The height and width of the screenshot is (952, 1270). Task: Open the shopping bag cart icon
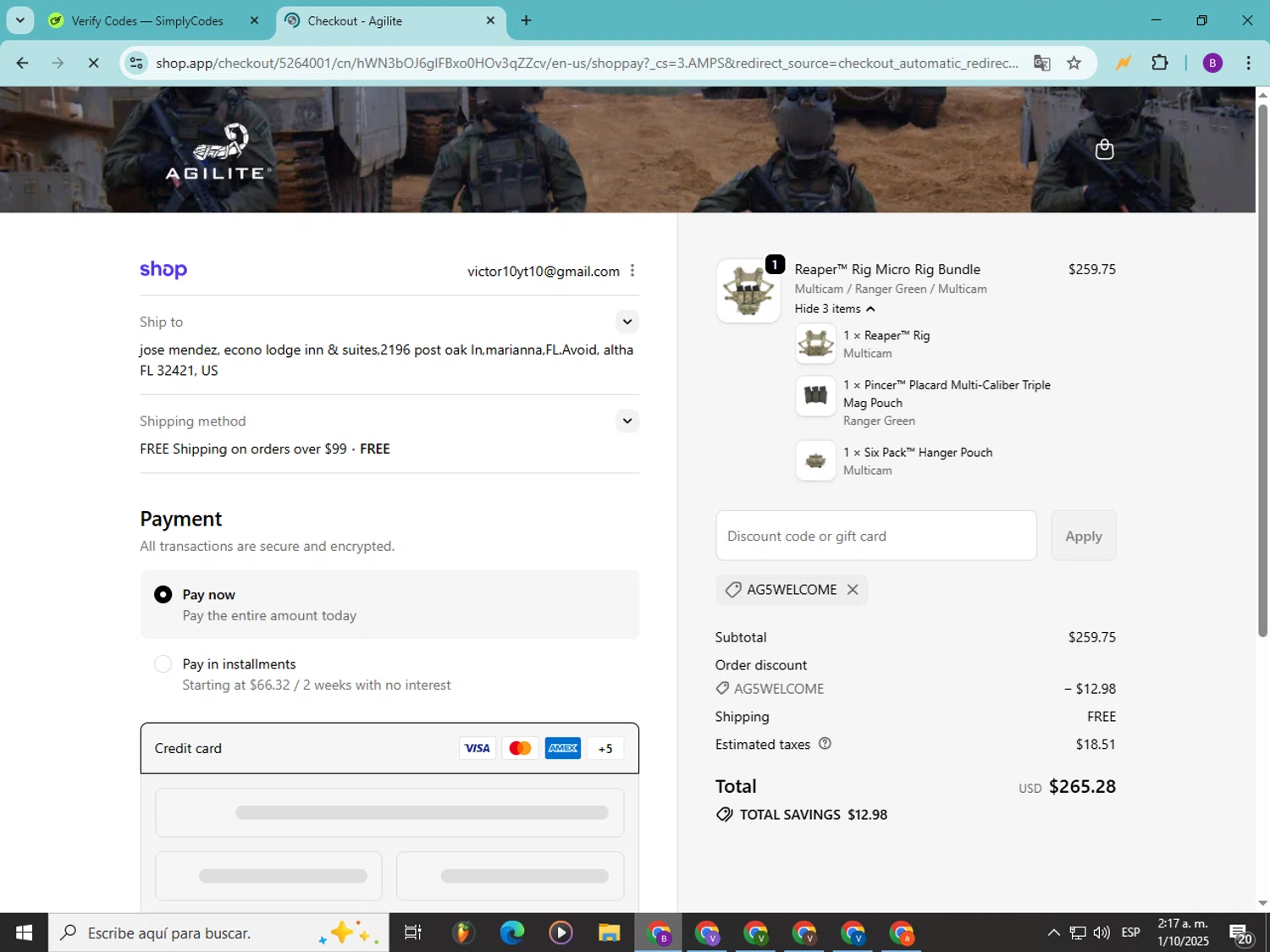tap(1104, 150)
